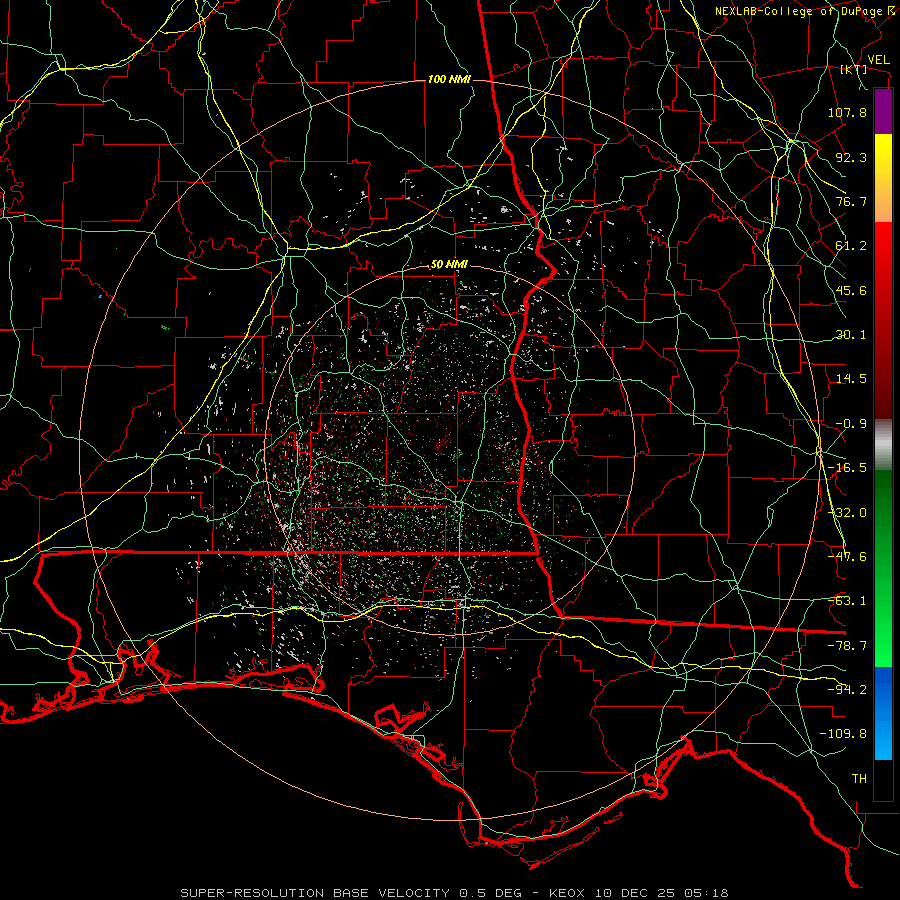Click the red segment of velocity color bar
Viewport: 900px width, 900px height.
tap(883, 320)
